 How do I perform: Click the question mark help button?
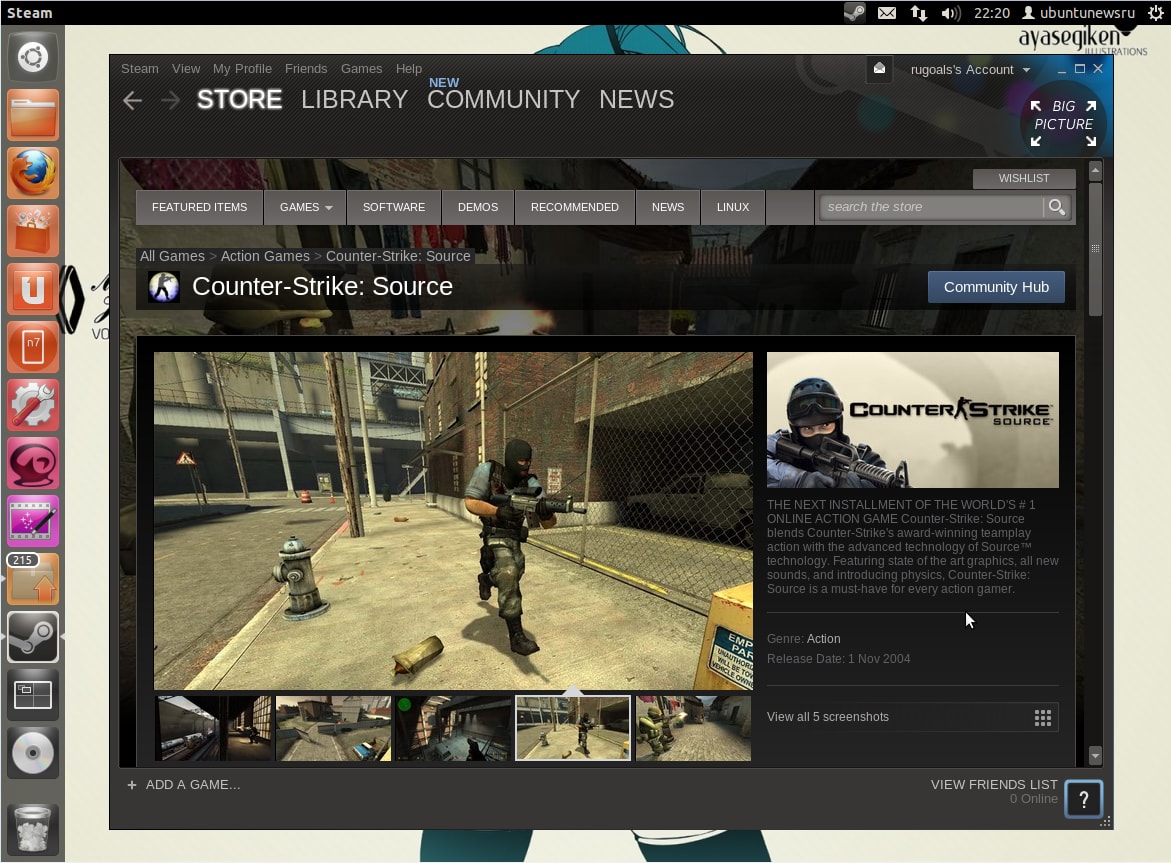1084,800
